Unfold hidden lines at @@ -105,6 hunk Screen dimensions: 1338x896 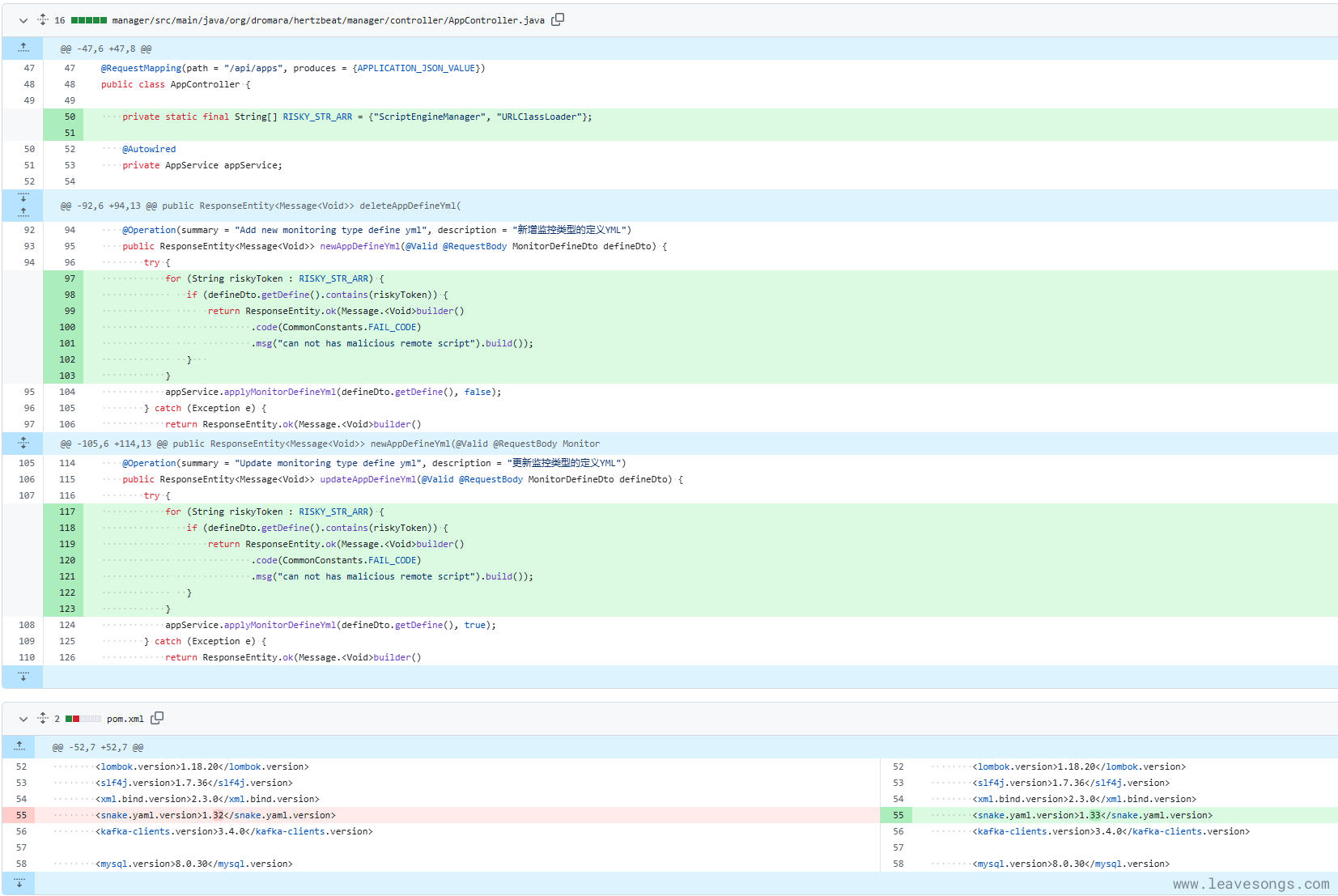(x=23, y=444)
